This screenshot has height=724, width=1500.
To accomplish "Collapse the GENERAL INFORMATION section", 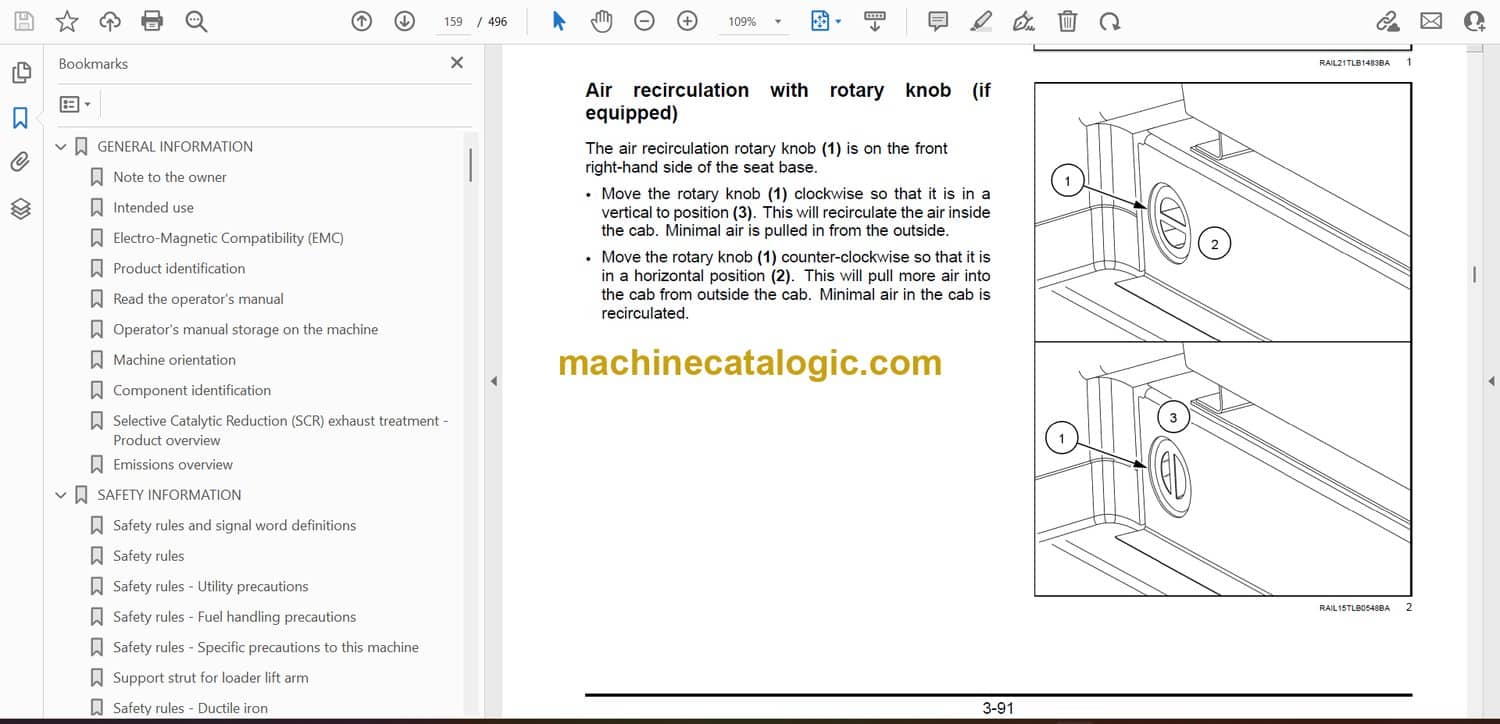I will point(61,147).
